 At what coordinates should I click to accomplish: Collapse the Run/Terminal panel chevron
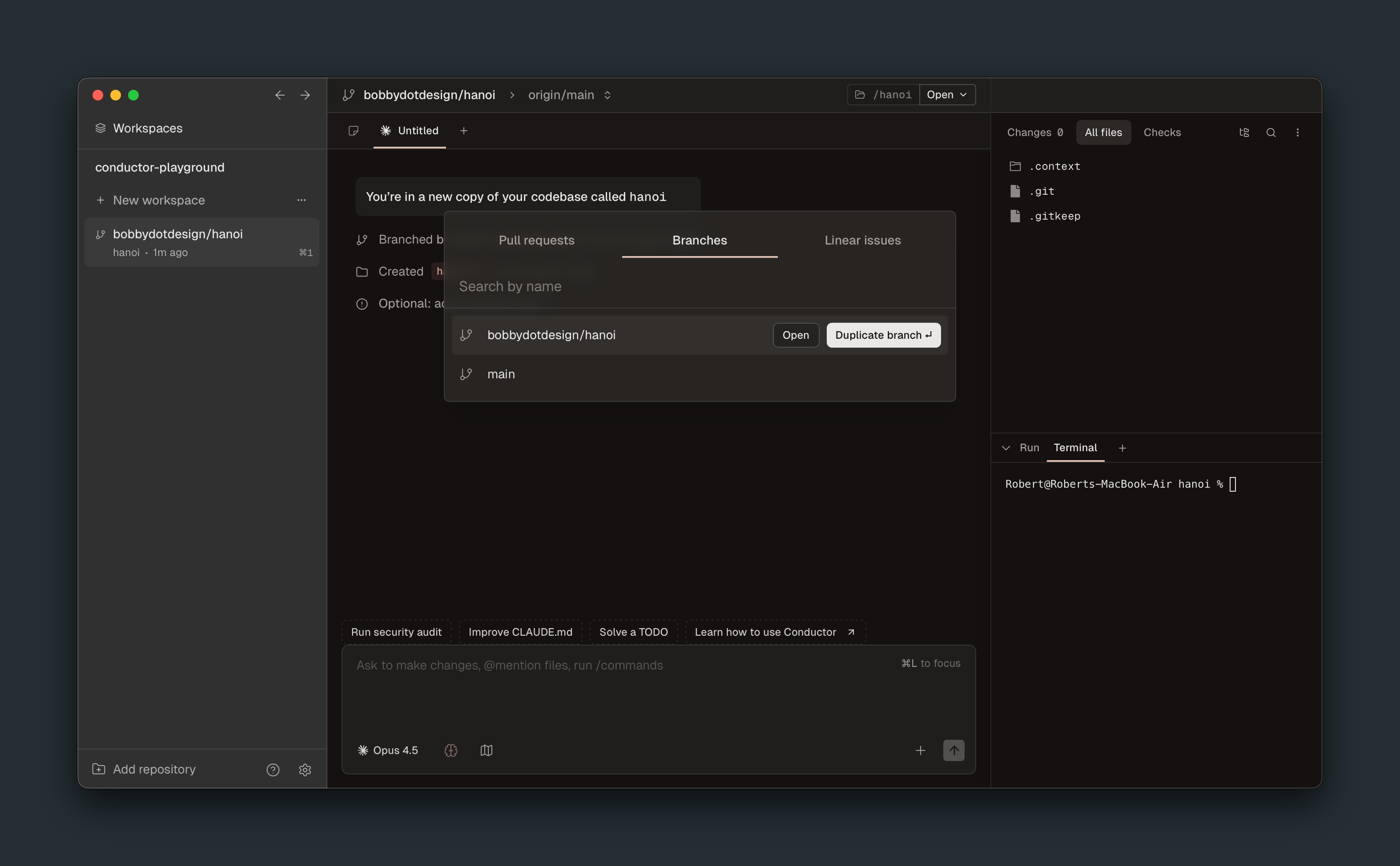tap(1006, 448)
